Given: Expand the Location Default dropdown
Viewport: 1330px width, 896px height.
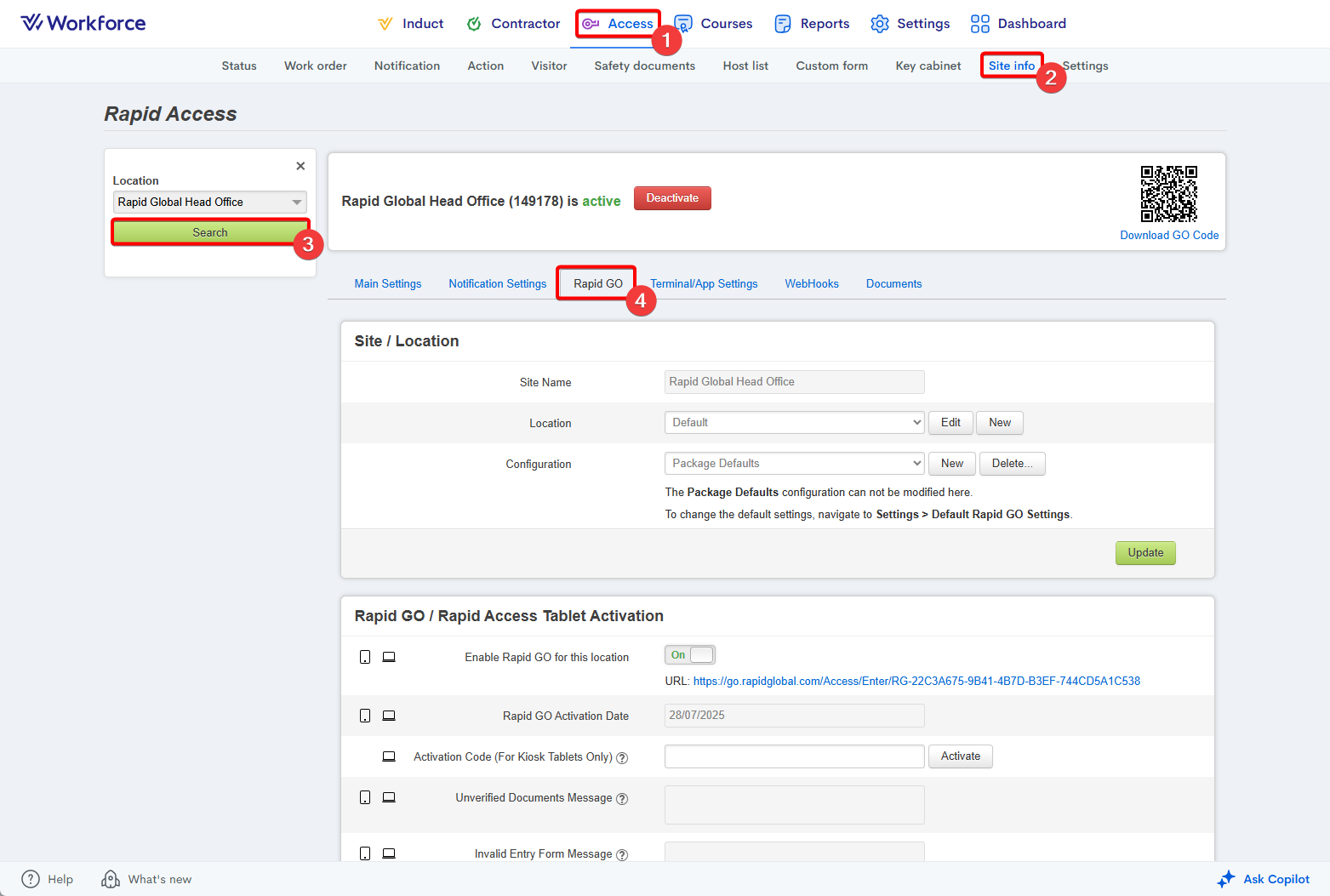Looking at the screenshot, I should click(x=793, y=423).
